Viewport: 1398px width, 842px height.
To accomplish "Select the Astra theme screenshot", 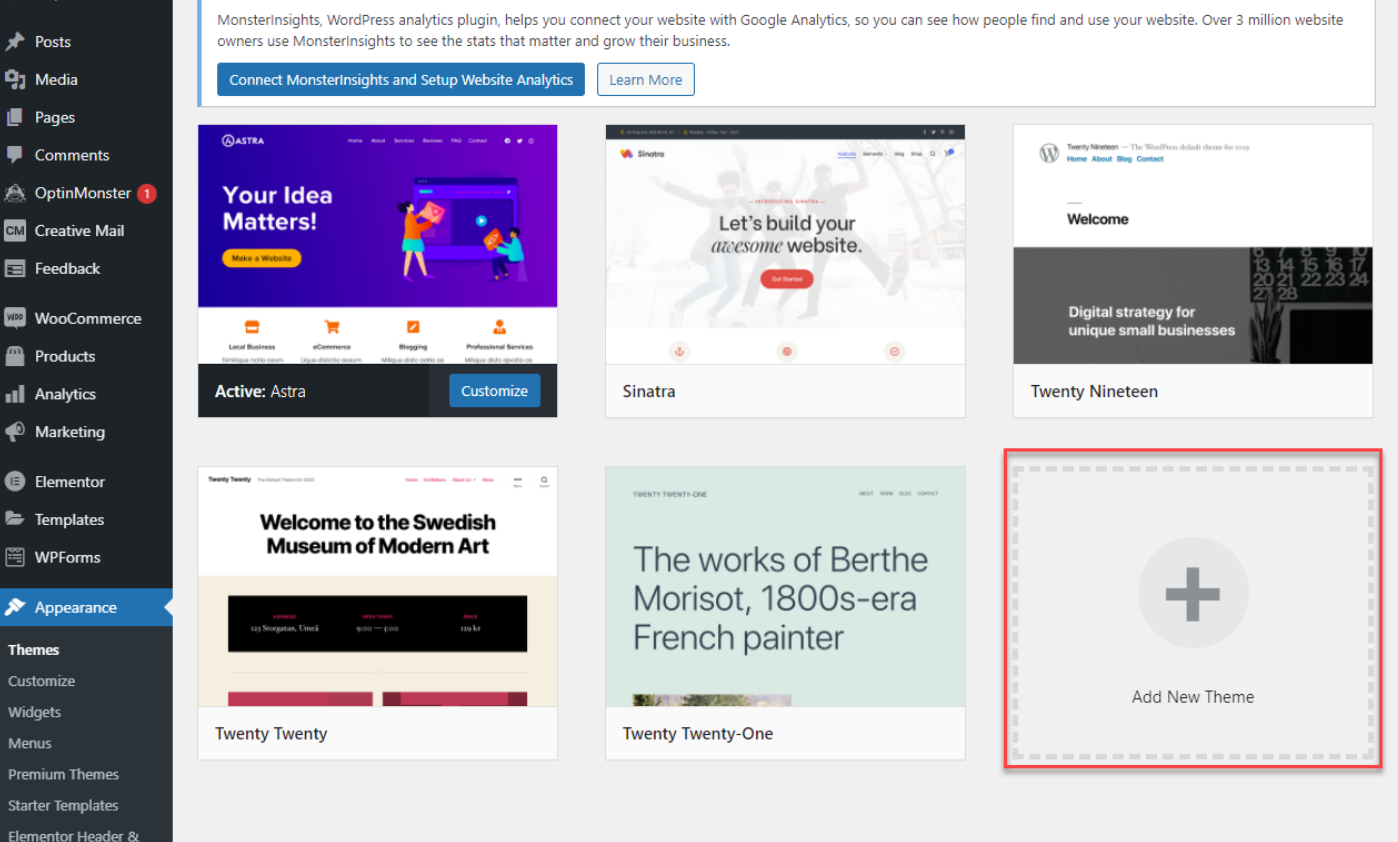I will coord(378,244).
